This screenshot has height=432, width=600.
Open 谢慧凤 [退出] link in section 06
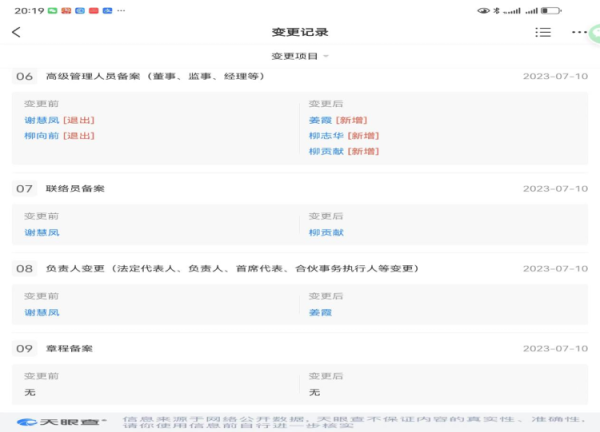tap(59, 120)
